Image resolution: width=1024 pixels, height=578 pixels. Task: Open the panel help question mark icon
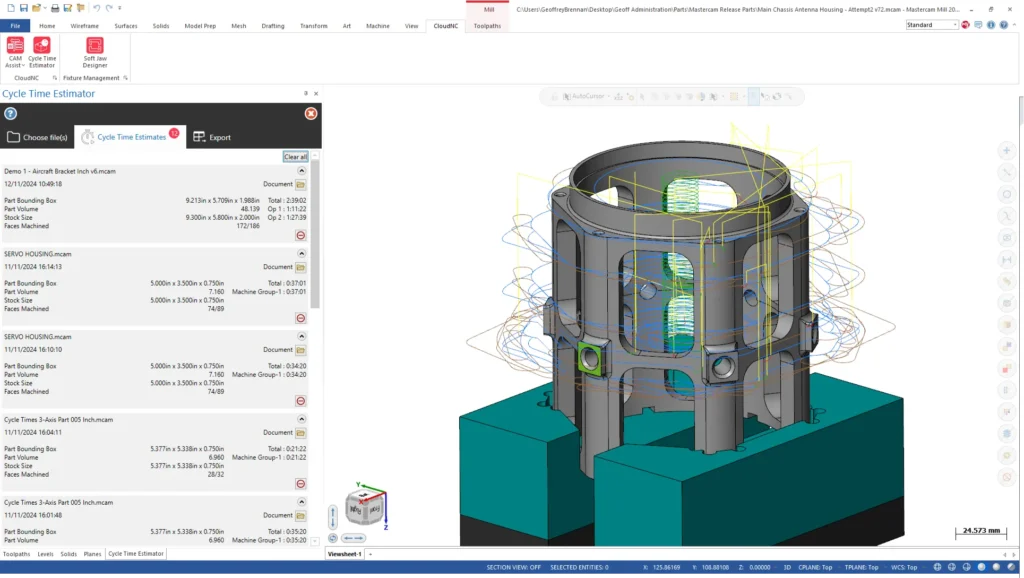[x=10, y=114]
